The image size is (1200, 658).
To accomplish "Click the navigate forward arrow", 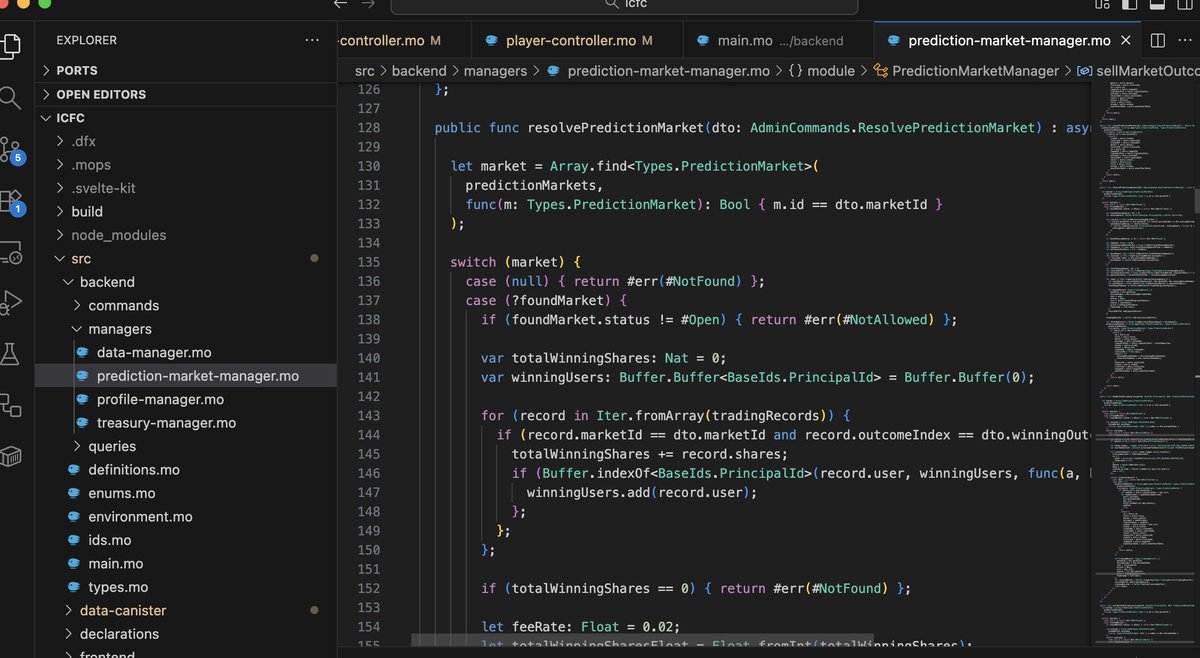I will pyautogui.click(x=368, y=4).
